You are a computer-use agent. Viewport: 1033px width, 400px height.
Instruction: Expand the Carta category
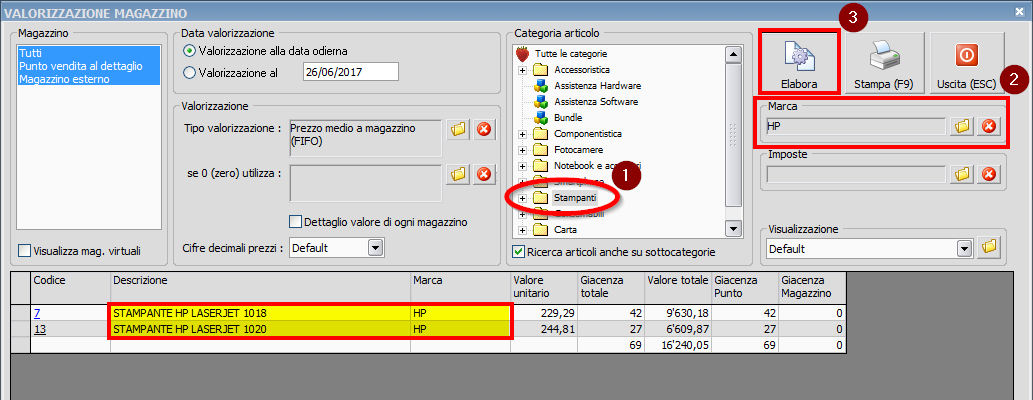522,230
